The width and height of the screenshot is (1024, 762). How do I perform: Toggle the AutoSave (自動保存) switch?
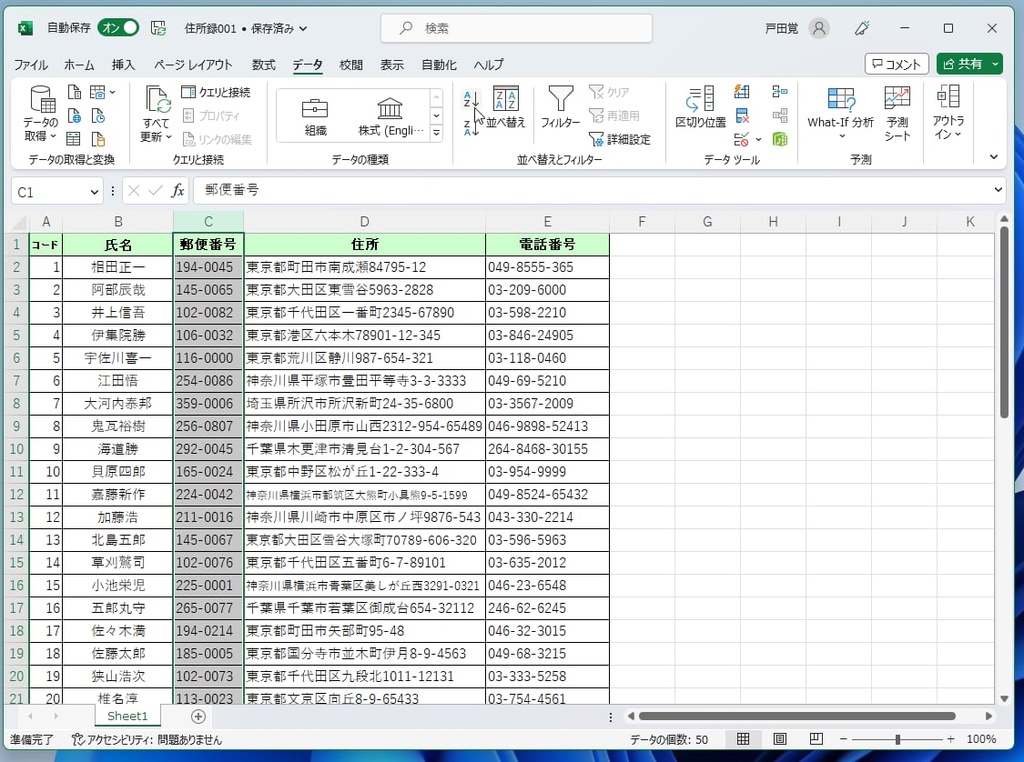tap(118, 27)
